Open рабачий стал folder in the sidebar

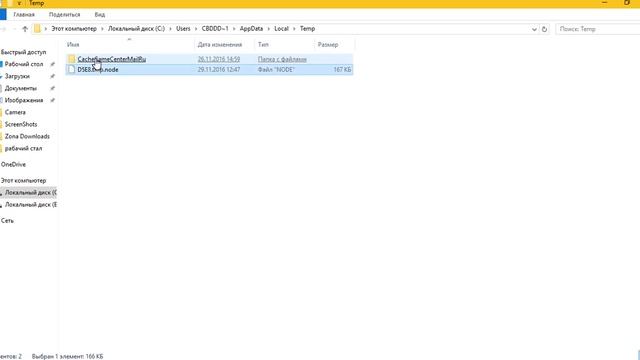(23, 149)
